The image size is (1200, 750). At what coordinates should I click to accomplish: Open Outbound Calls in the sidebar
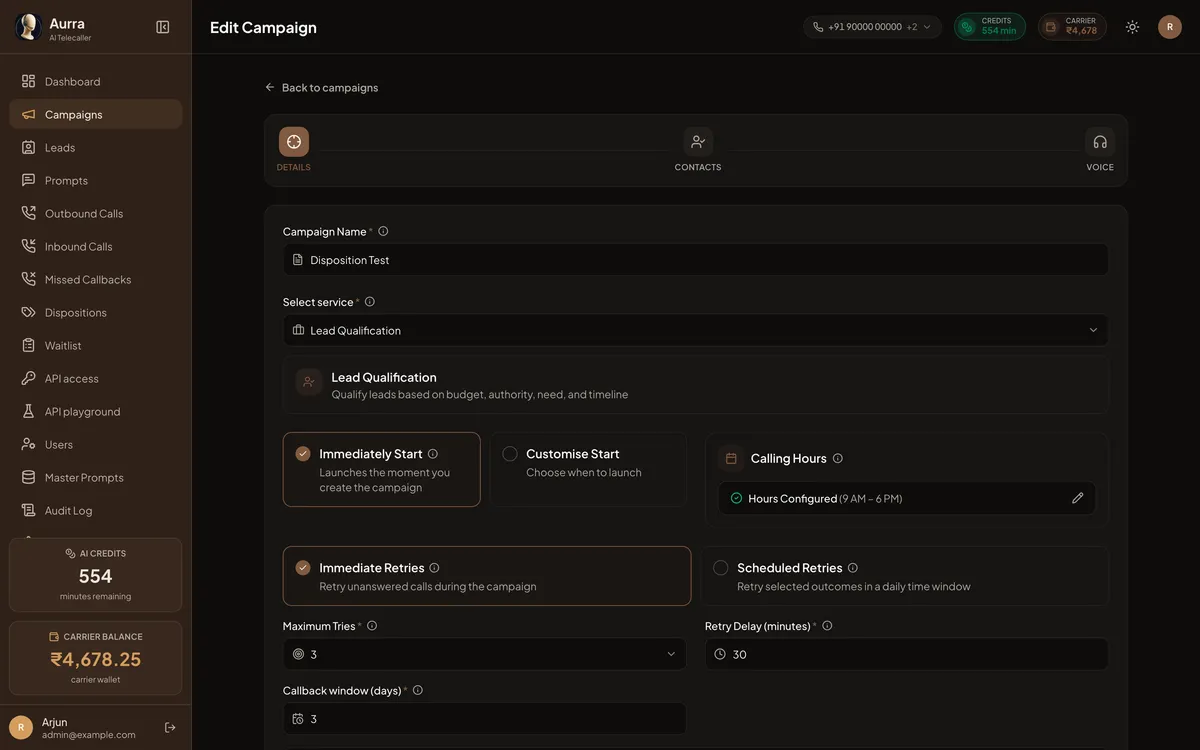(96, 213)
